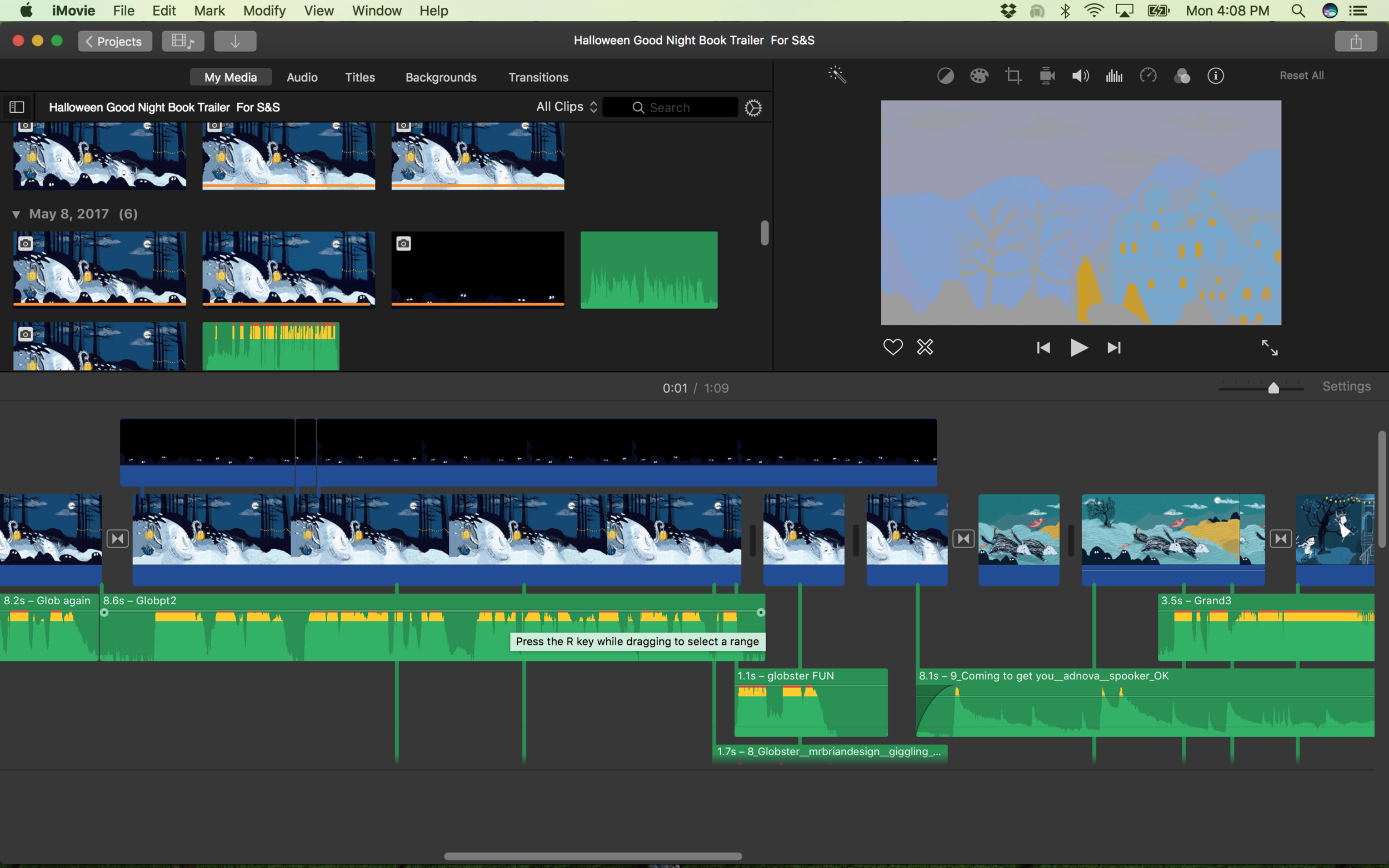Screen dimensions: 1389x868
Task: Select green audio thumbnail with yellow peaks
Action: click(271, 346)
